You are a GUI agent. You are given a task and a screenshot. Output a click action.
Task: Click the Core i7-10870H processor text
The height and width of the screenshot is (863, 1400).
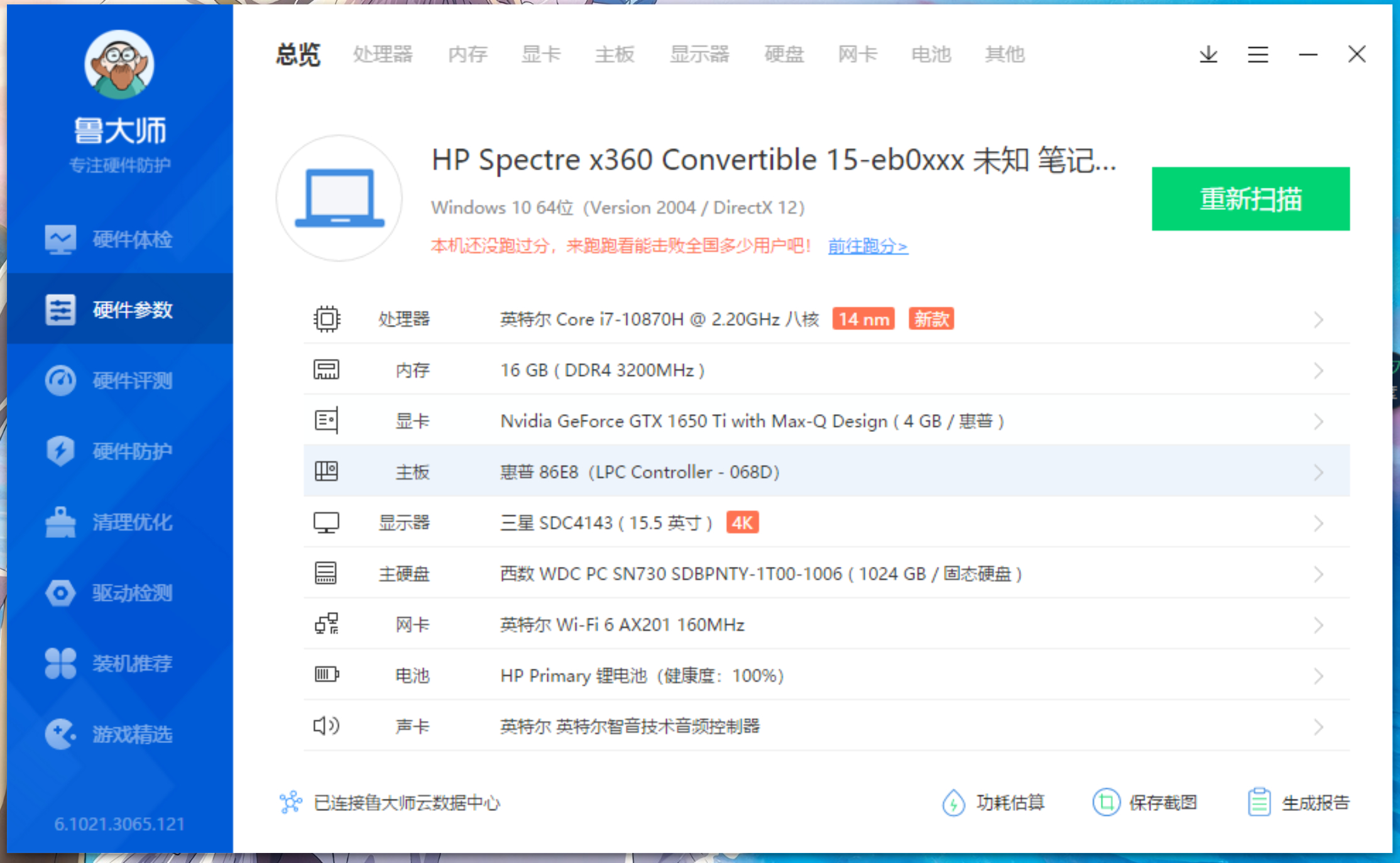pos(660,319)
